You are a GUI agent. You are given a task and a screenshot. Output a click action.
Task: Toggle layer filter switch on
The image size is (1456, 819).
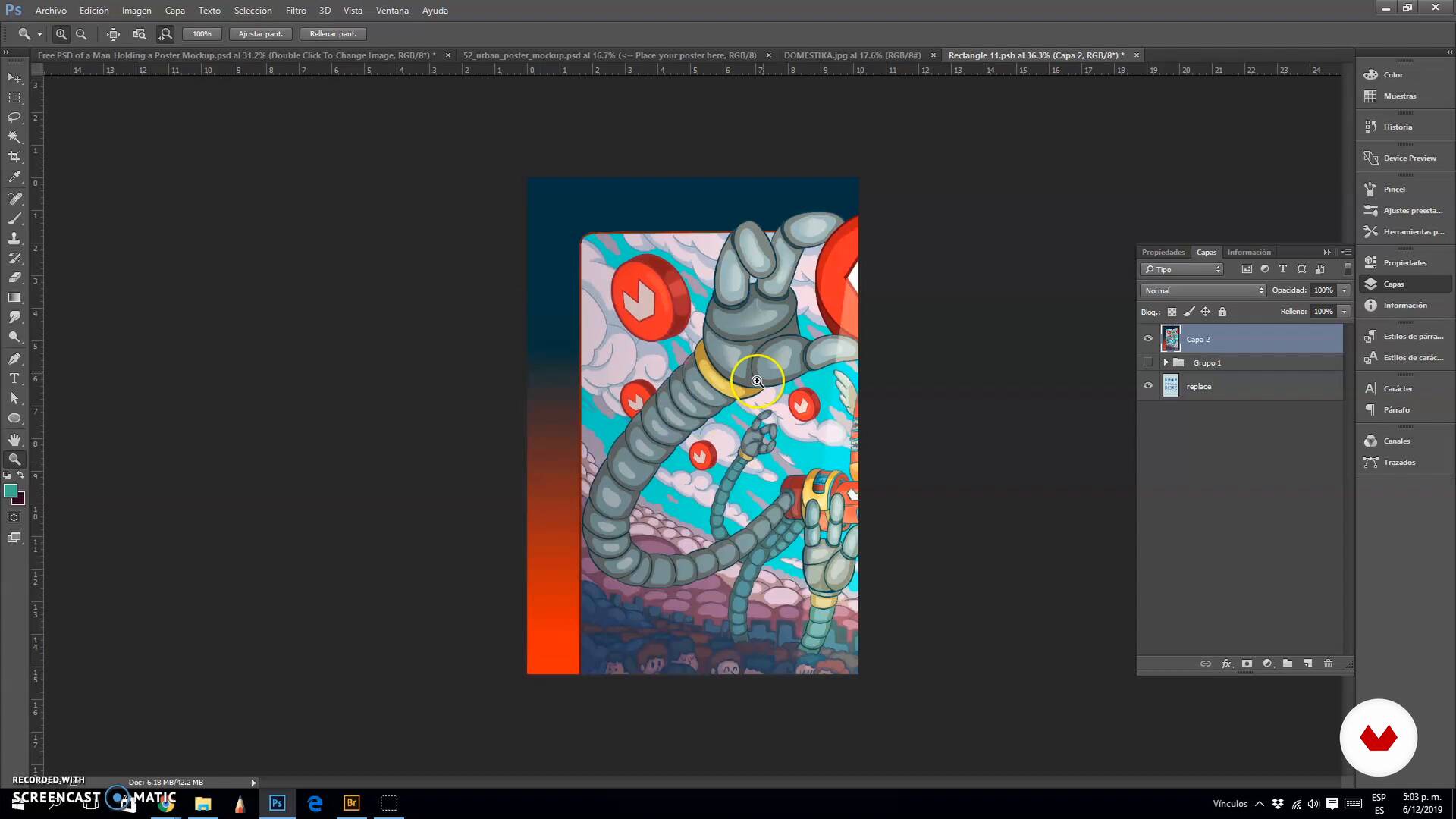(x=1348, y=269)
